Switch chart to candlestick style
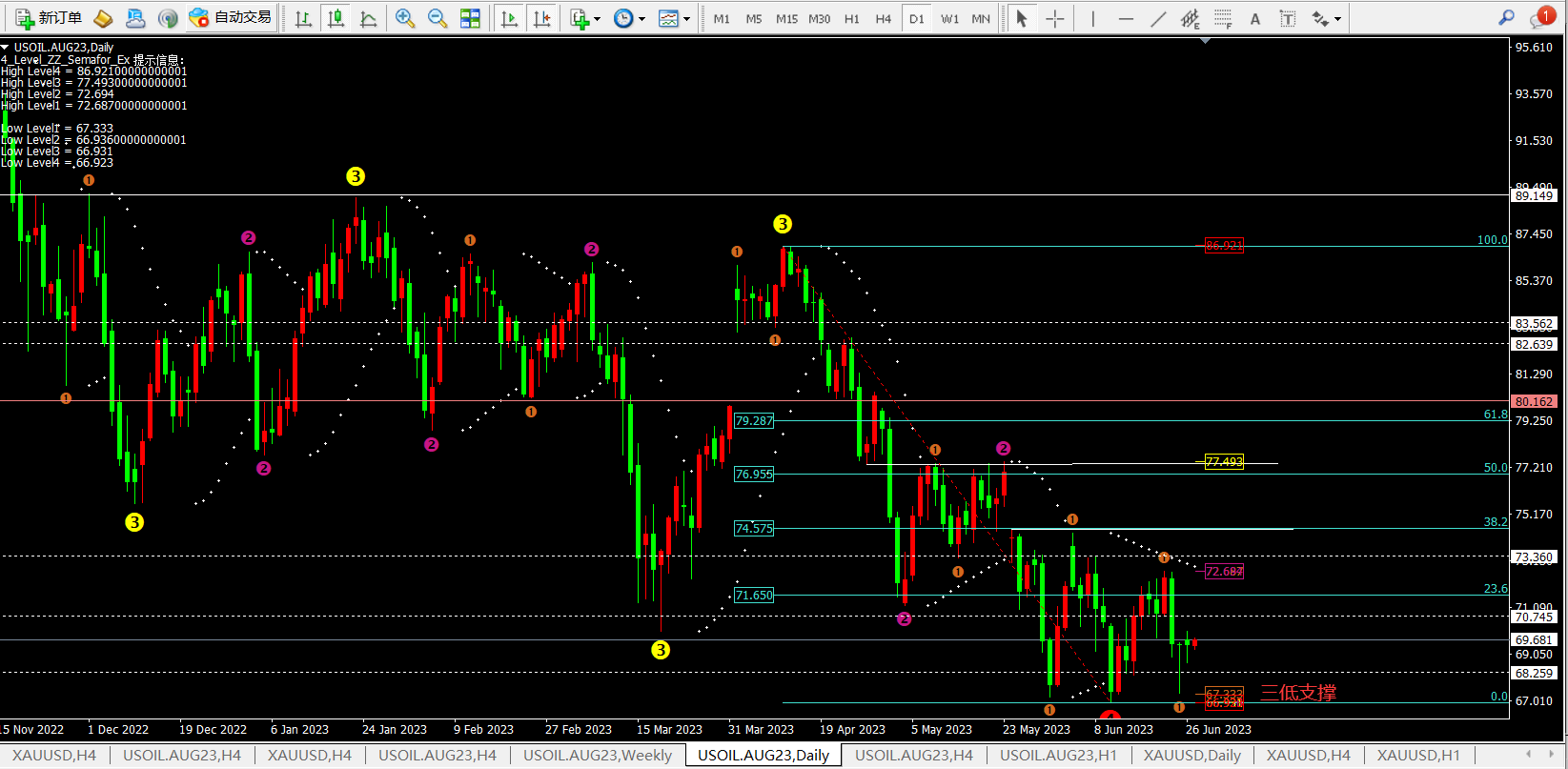This screenshot has width=1568, height=769. point(336,18)
